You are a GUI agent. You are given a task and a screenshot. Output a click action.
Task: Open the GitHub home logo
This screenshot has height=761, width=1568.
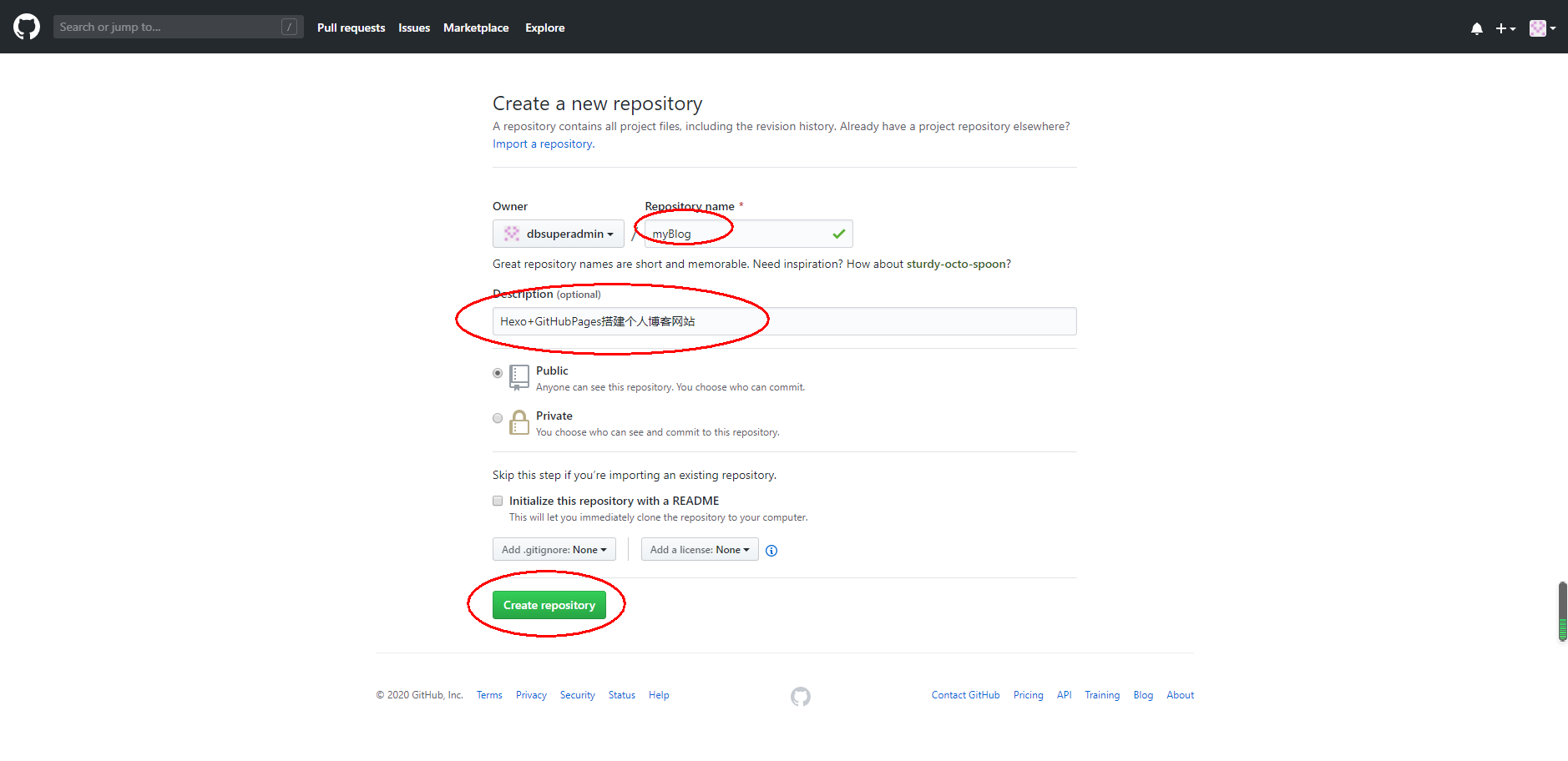click(27, 27)
